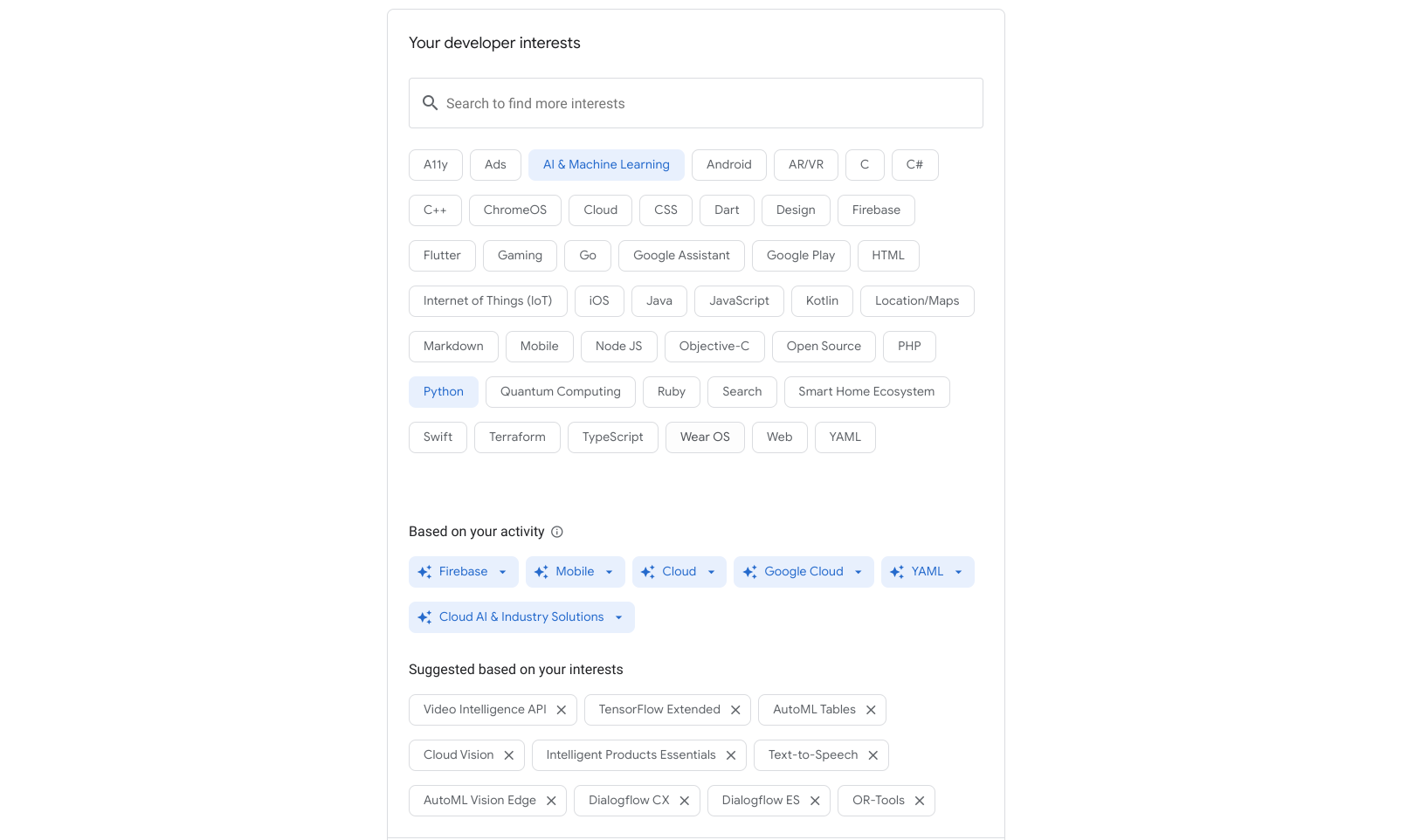Image resolution: width=1414 pixels, height=840 pixels.
Task: Toggle off the Python interest
Action: 443,391
